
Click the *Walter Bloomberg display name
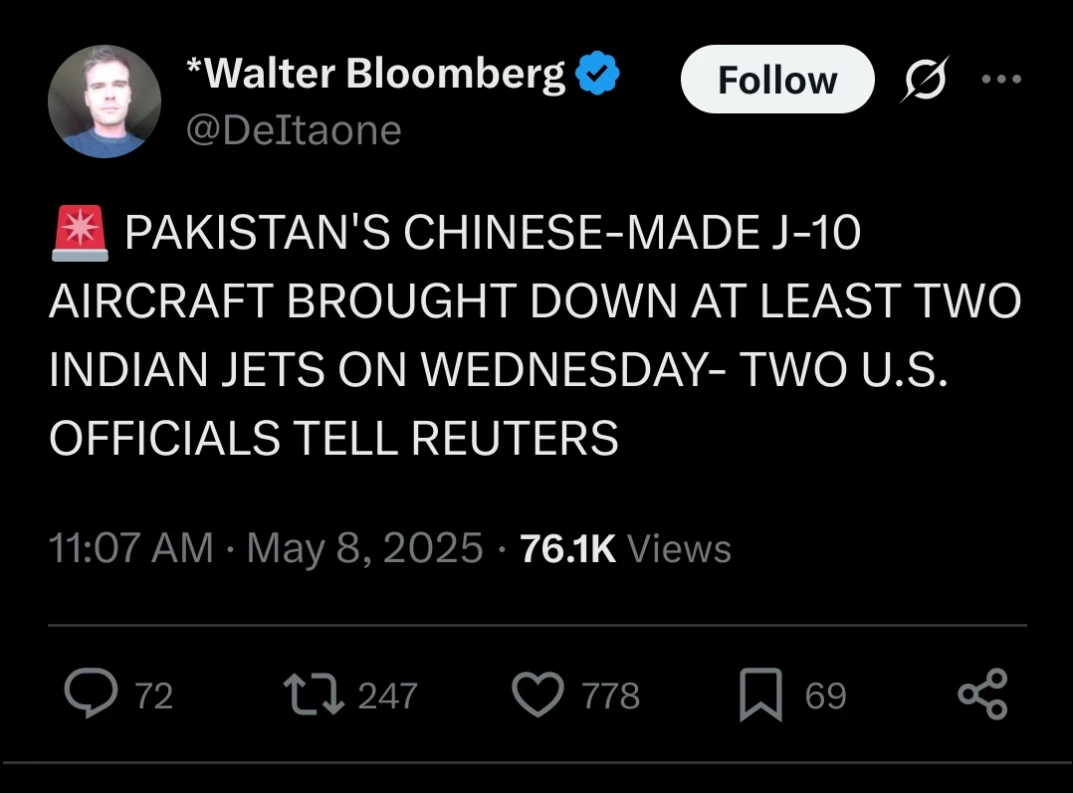(x=375, y=75)
